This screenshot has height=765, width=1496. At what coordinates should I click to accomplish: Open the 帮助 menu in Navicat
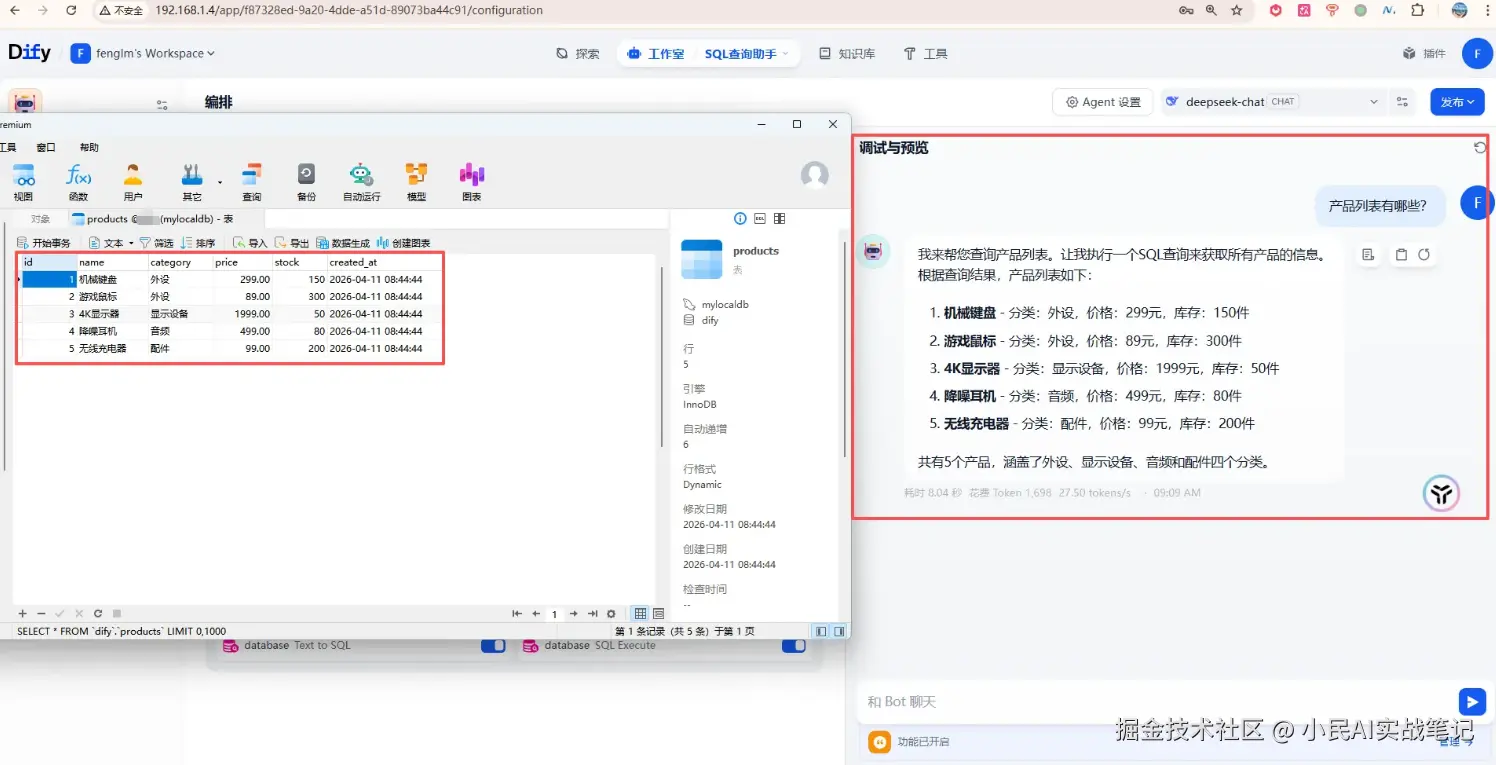pos(89,147)
